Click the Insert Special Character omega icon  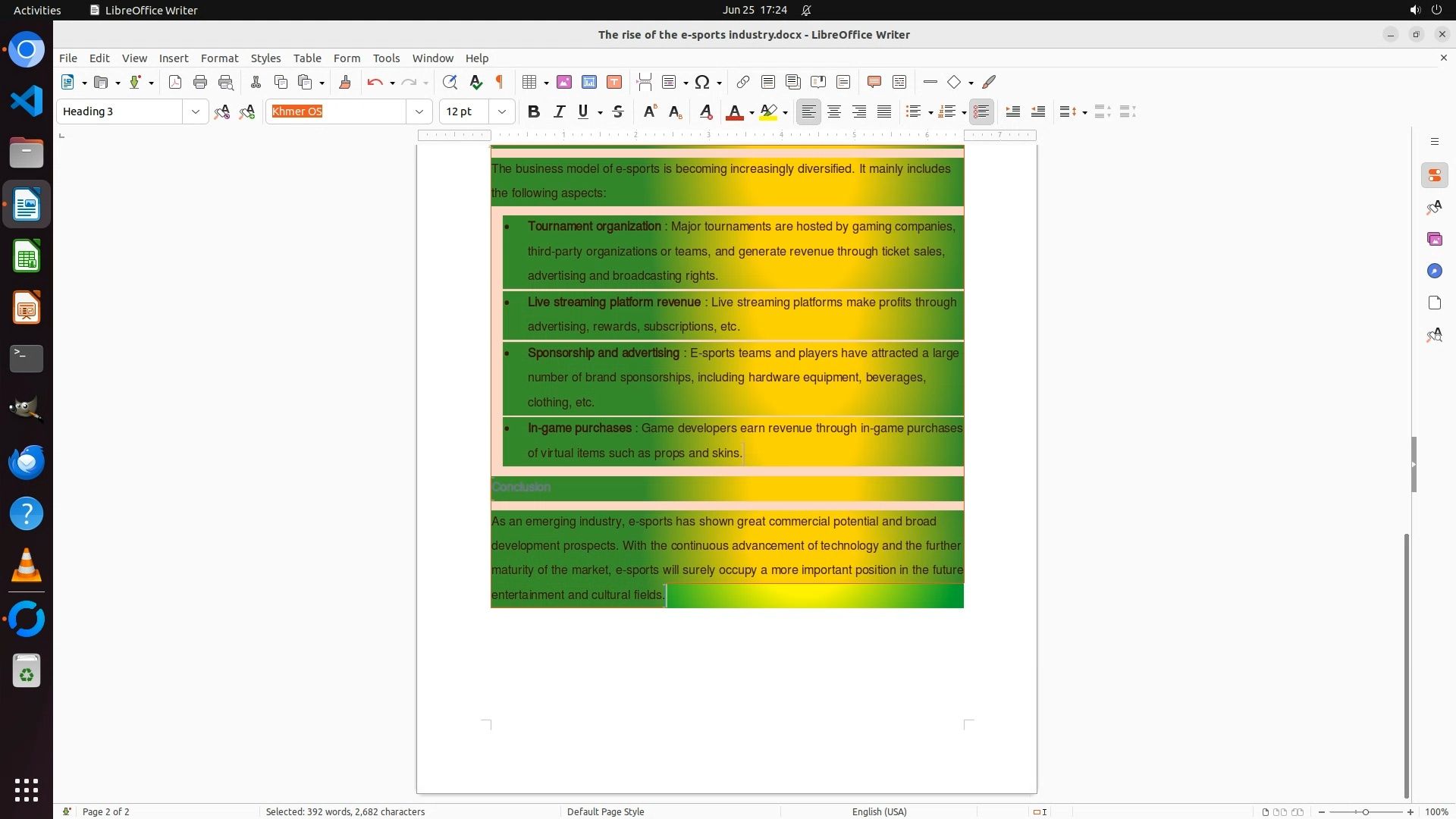pyautogui.click(x=702, y=82)
